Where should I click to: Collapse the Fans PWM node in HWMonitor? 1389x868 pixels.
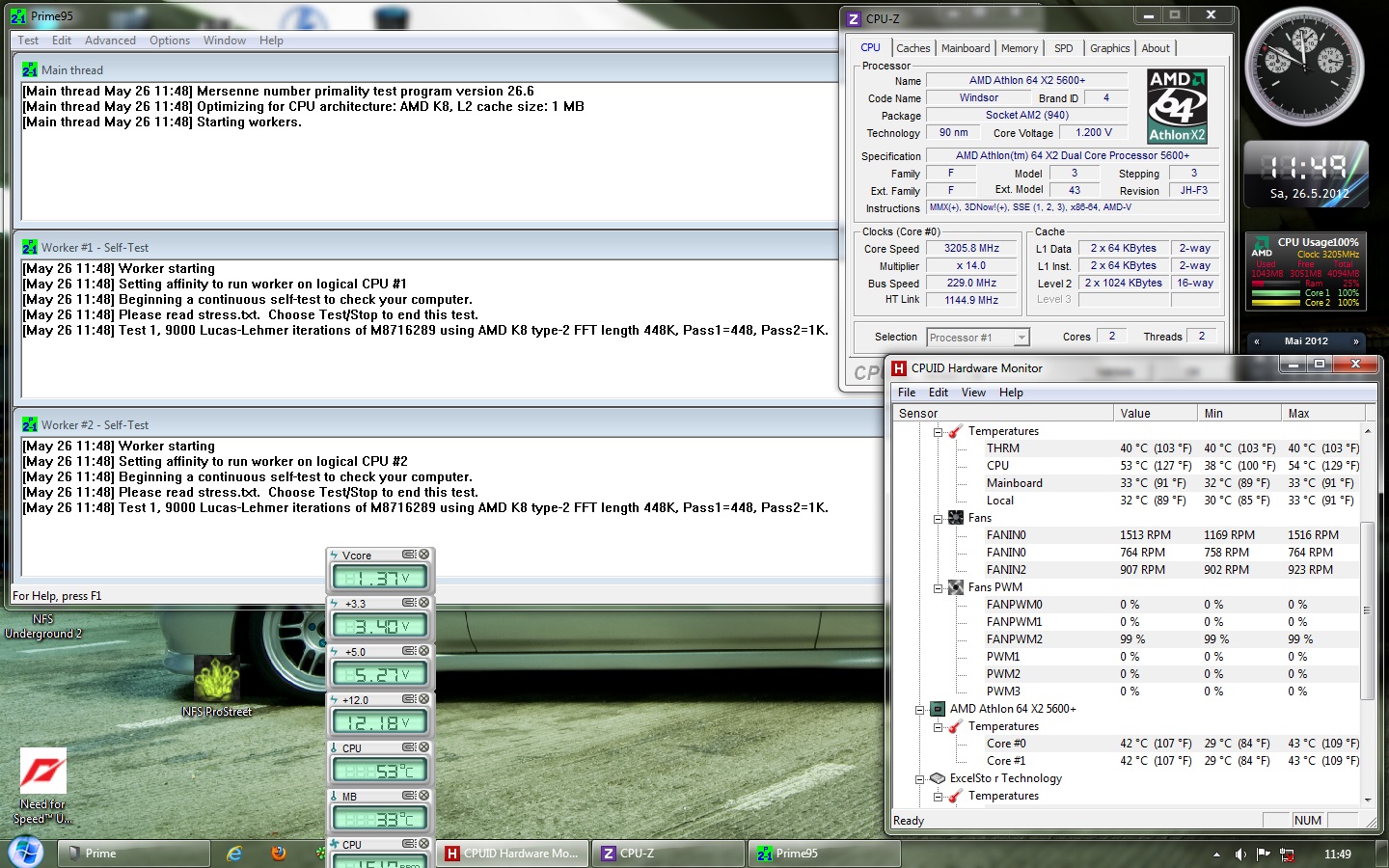[938, 588]
